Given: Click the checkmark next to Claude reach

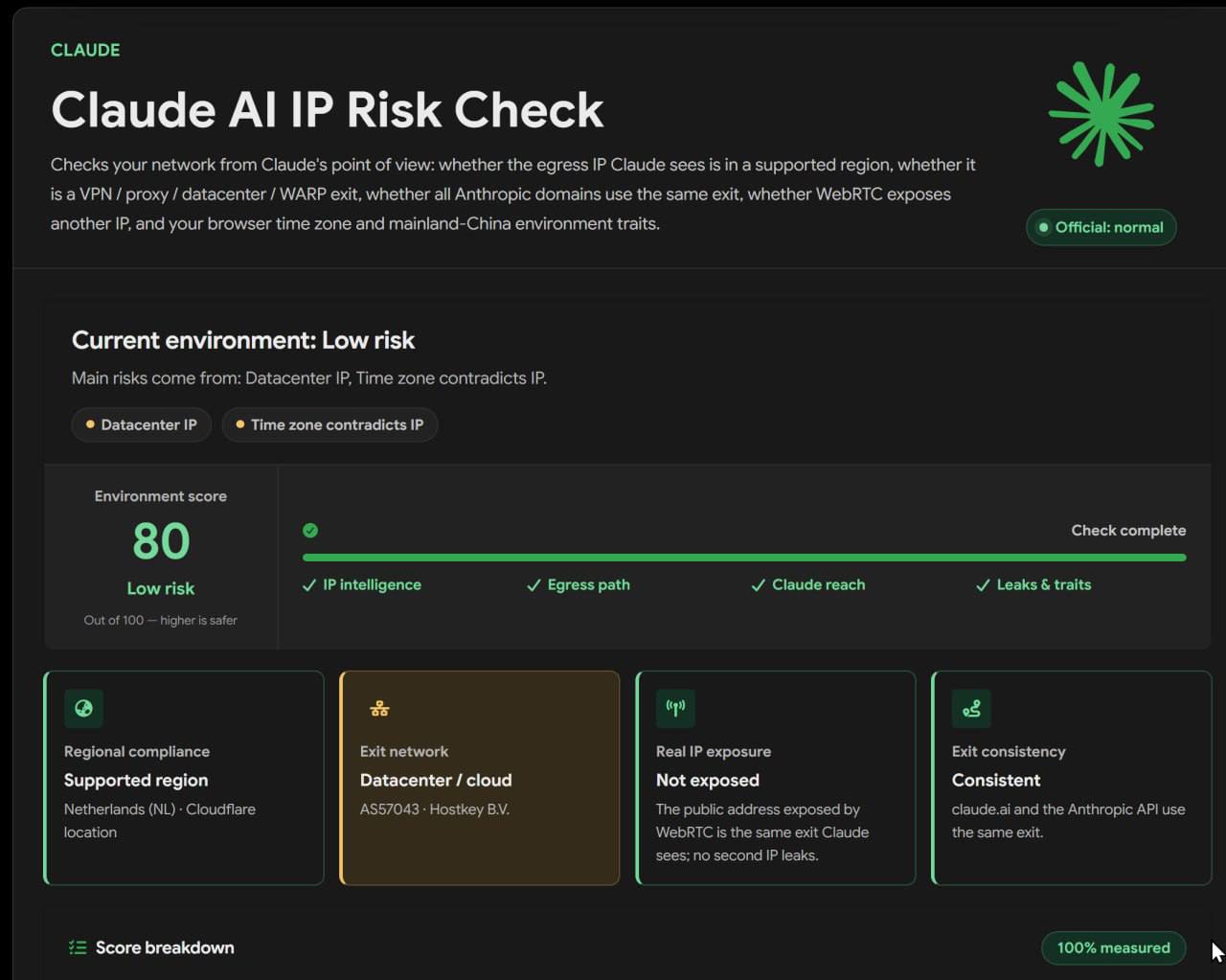Looking at the screenshot, I should click(759, 585).
